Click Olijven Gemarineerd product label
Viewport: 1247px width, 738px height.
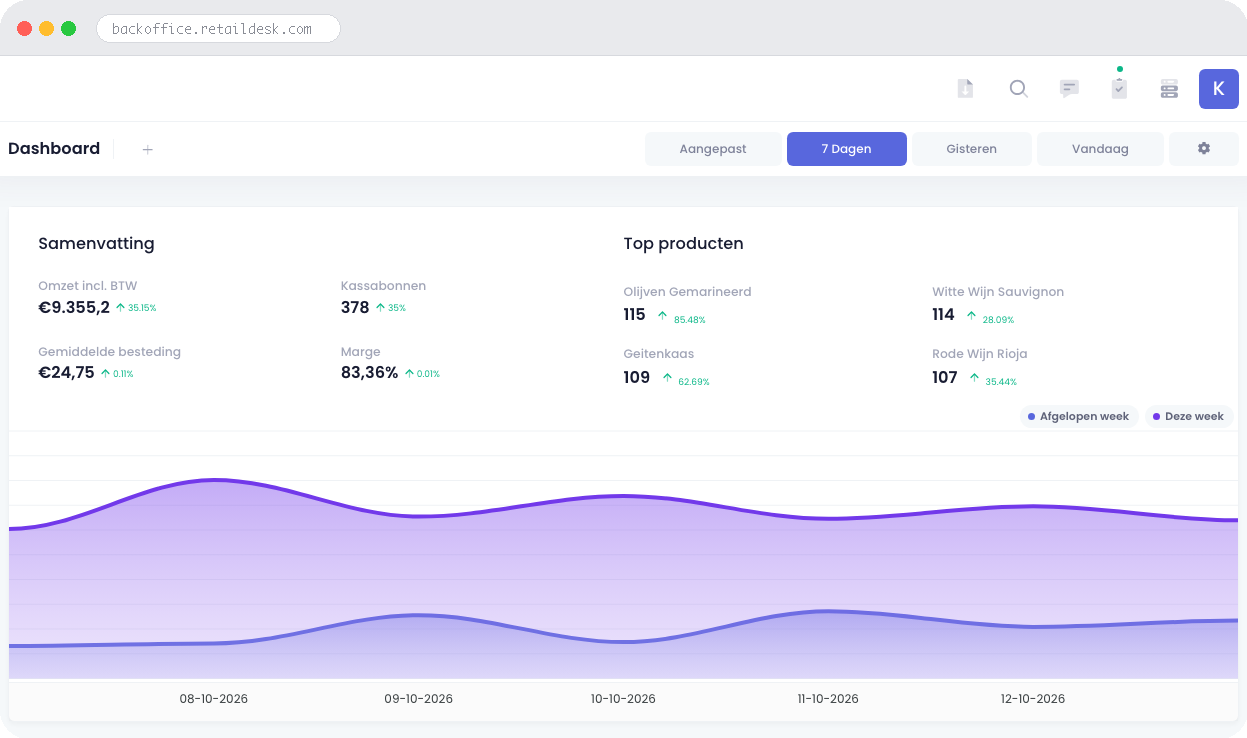coord(687,292)
